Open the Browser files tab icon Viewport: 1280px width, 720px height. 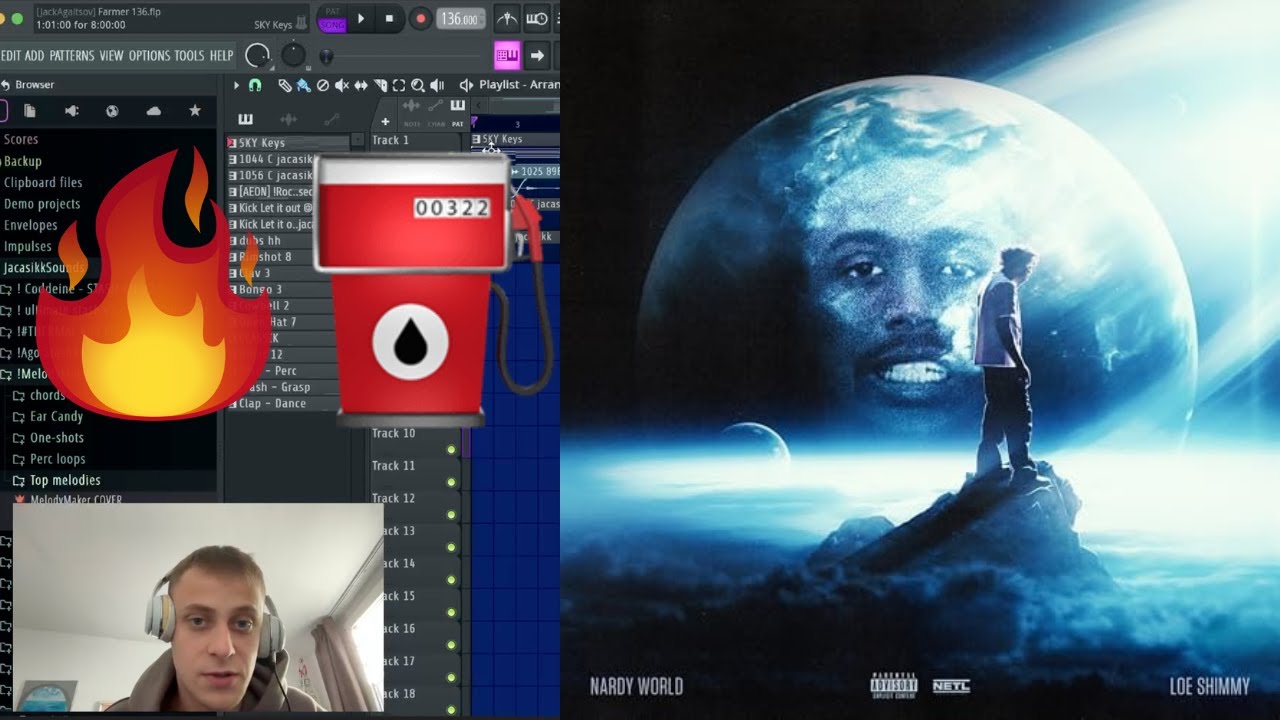pos(30,111)
